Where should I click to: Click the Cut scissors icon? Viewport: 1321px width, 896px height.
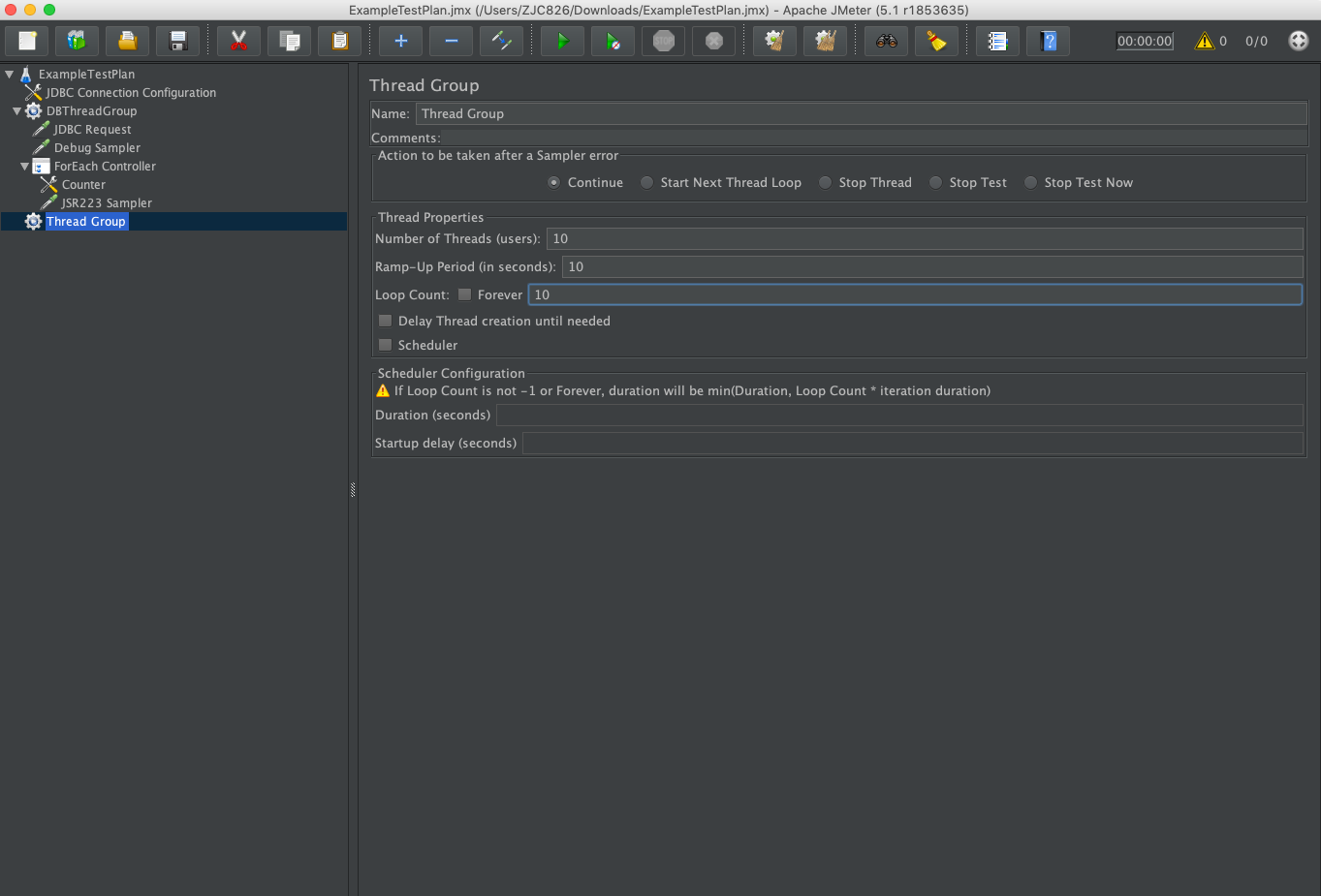click(238, 41)
